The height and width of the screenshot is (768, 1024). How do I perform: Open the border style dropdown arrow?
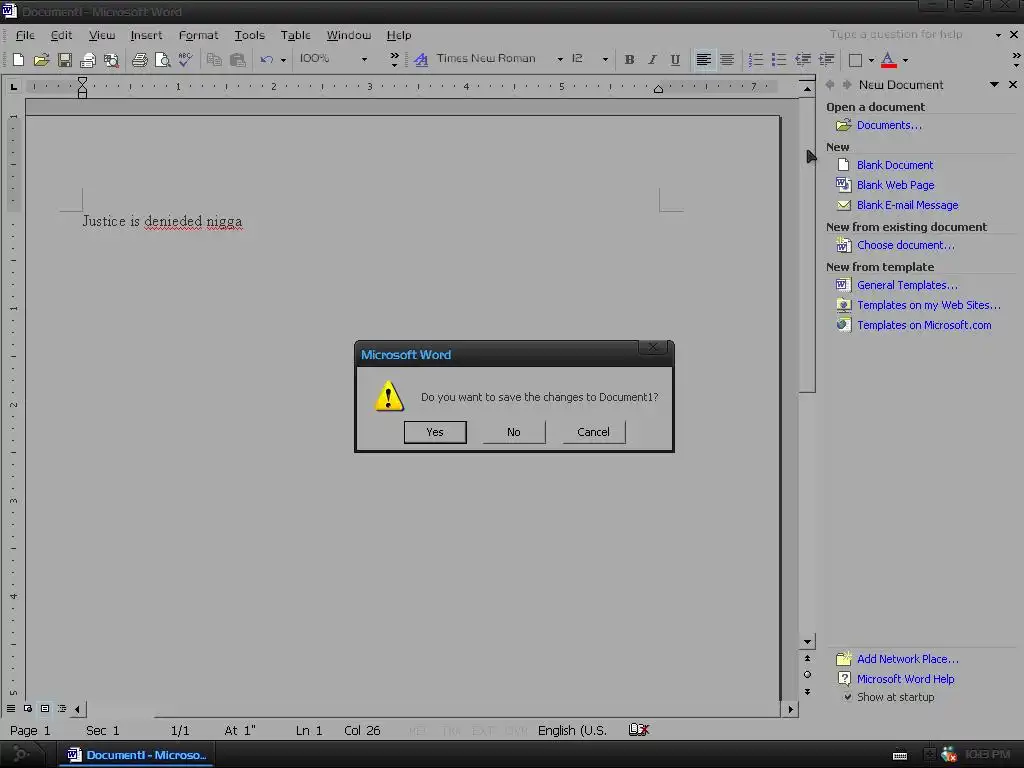tap(871, 60)
